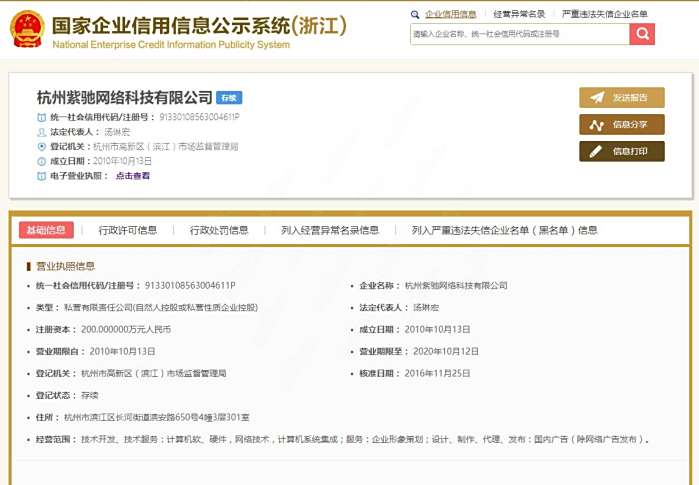Click the 信息打印 button
Screen dimensions: 699x485
[622, 152]
